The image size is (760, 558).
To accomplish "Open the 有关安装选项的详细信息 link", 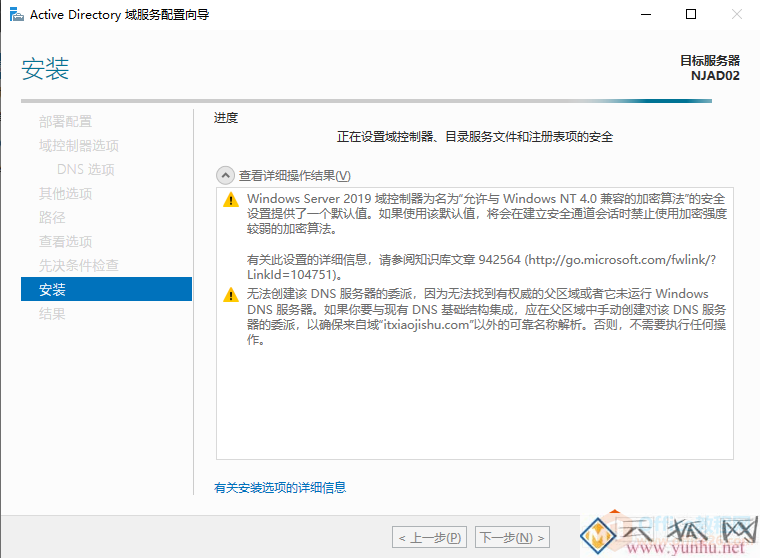I will tap(280, 487).
